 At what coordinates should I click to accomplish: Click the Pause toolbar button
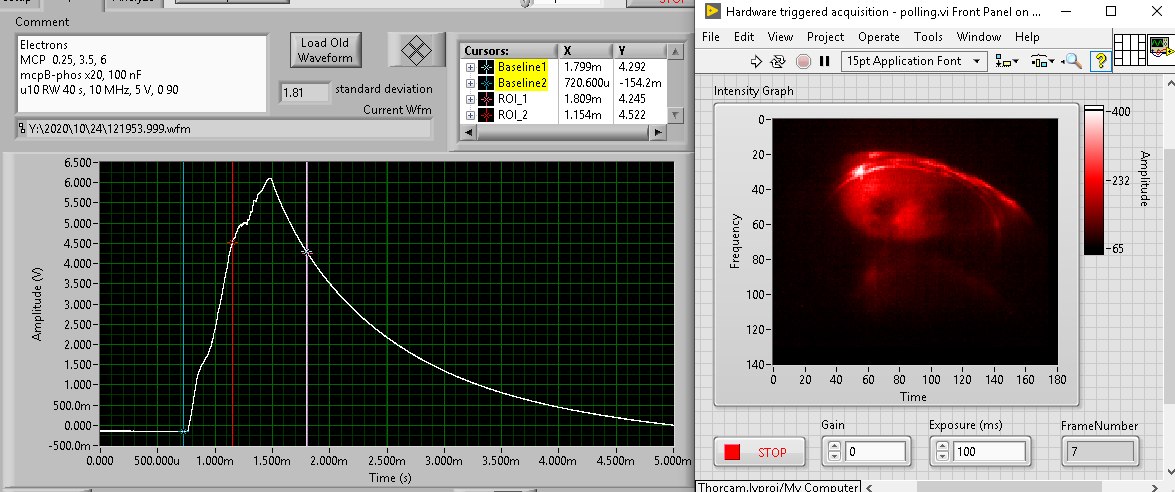(825, 61)
